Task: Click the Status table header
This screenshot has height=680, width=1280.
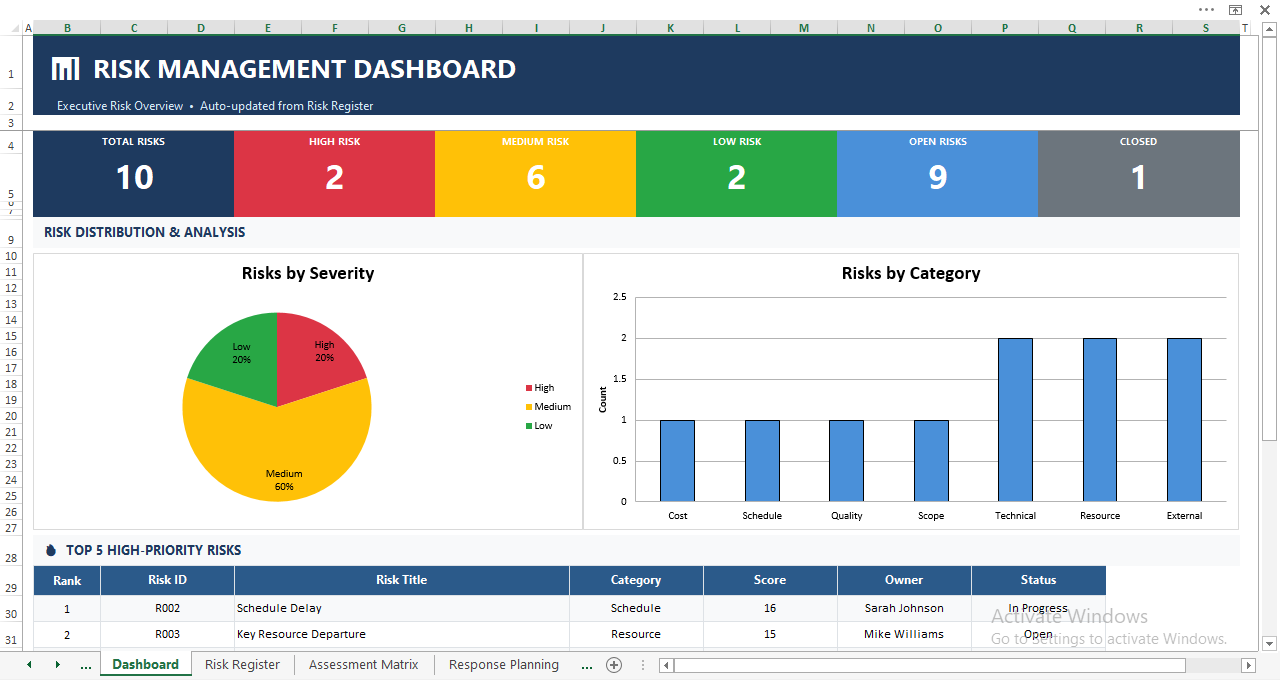Action: point(1038,580)
